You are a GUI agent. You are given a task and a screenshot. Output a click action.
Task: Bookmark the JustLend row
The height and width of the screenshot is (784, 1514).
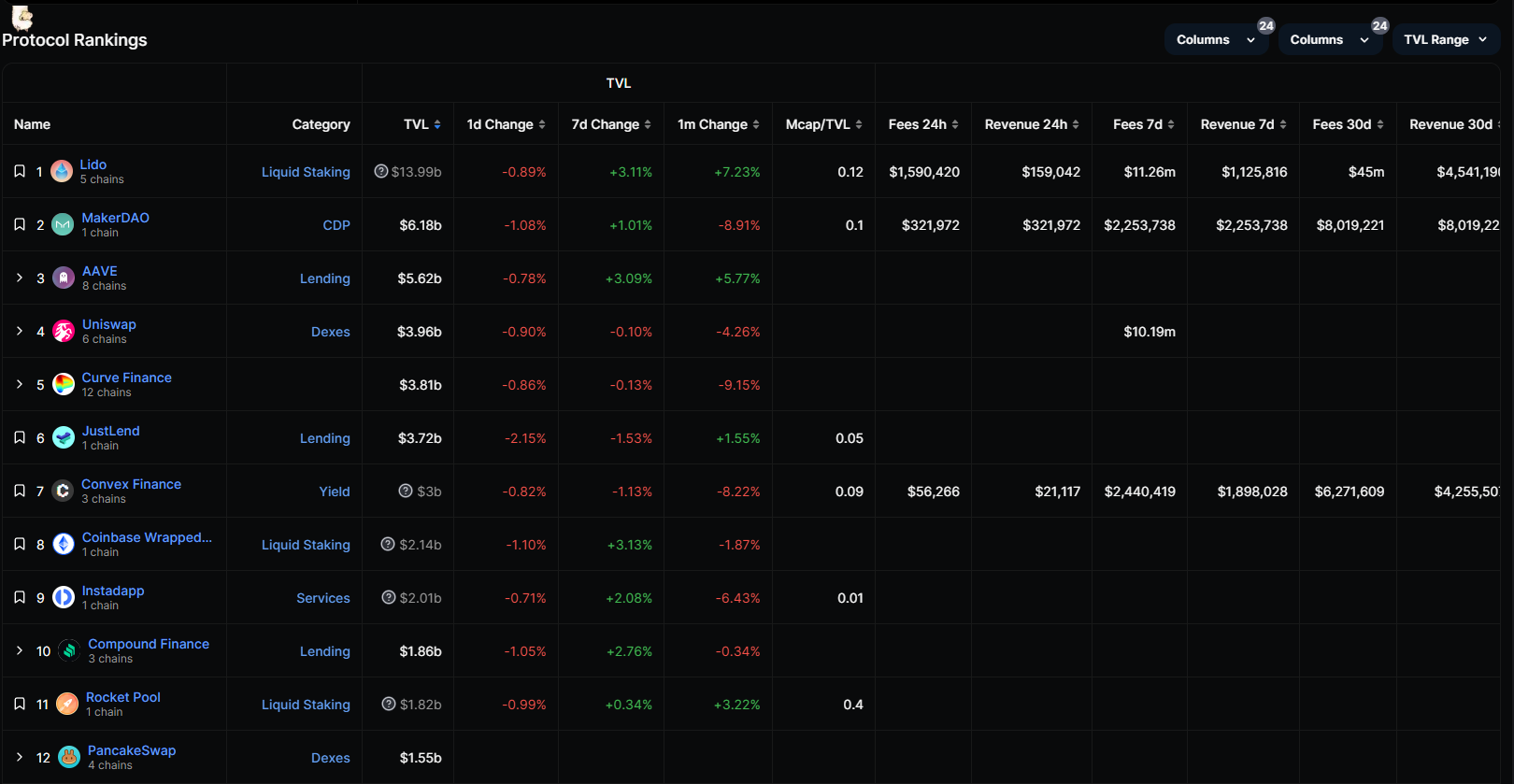[x=20, y=437]
